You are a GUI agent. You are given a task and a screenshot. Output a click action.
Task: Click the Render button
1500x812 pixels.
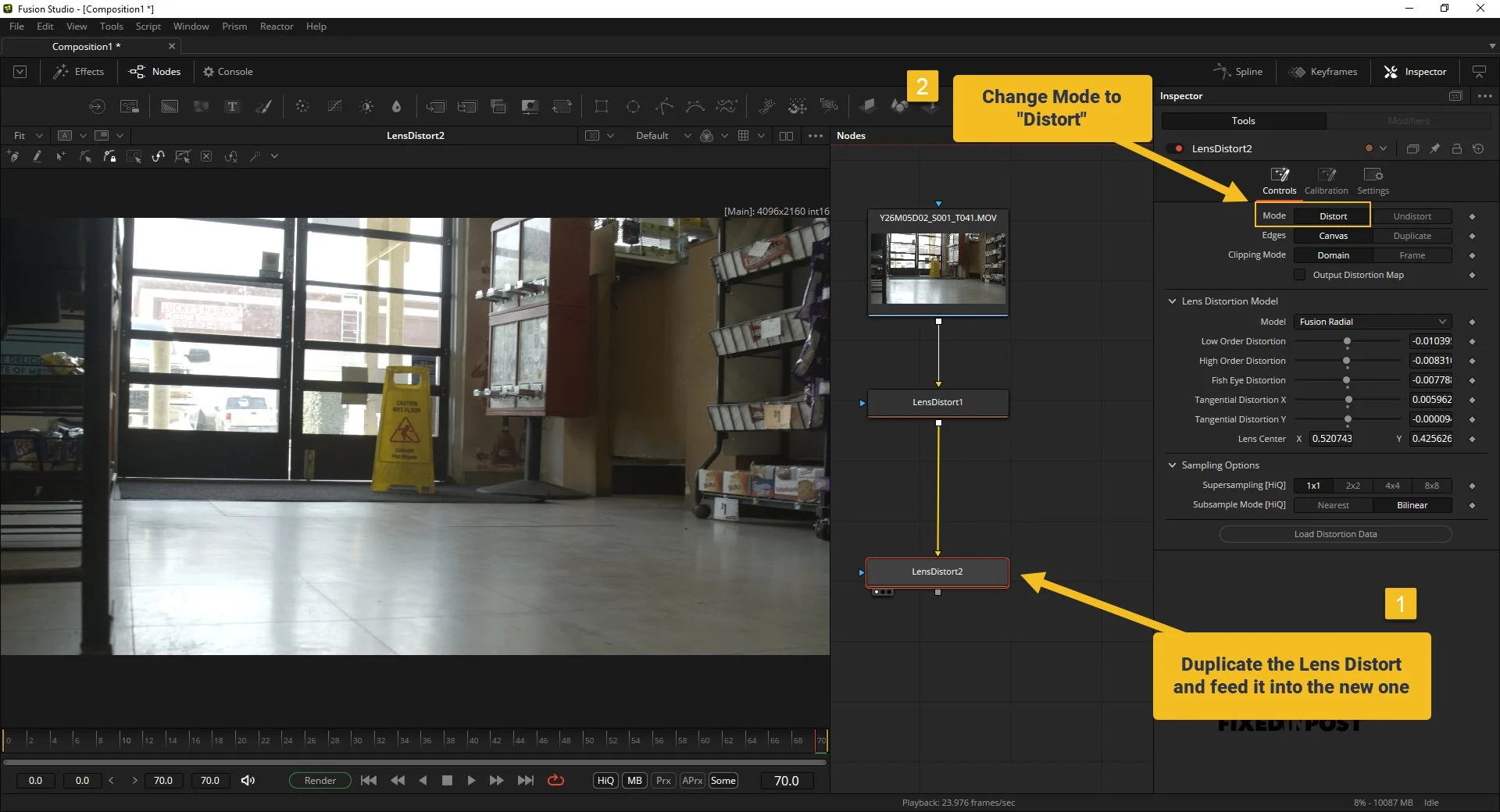click(x=320, y=780)
